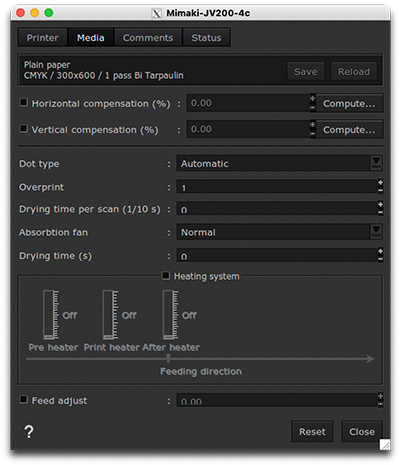Increase the Horizontal compensation value

[313, 99]
